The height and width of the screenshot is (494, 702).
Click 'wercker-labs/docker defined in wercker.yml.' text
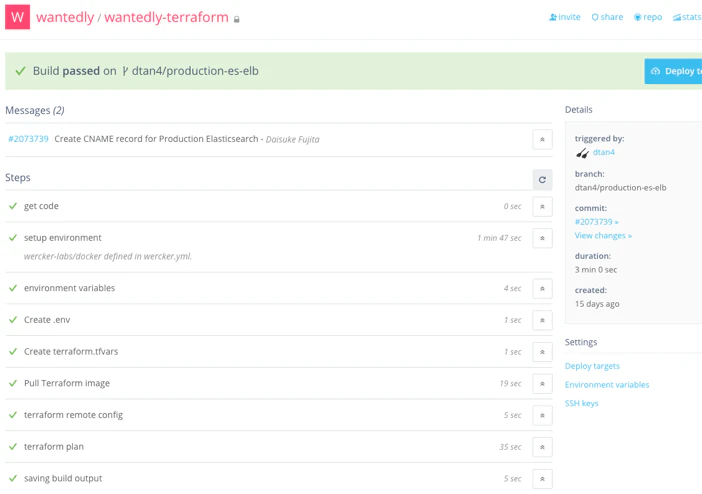click(x=108, y=256)
